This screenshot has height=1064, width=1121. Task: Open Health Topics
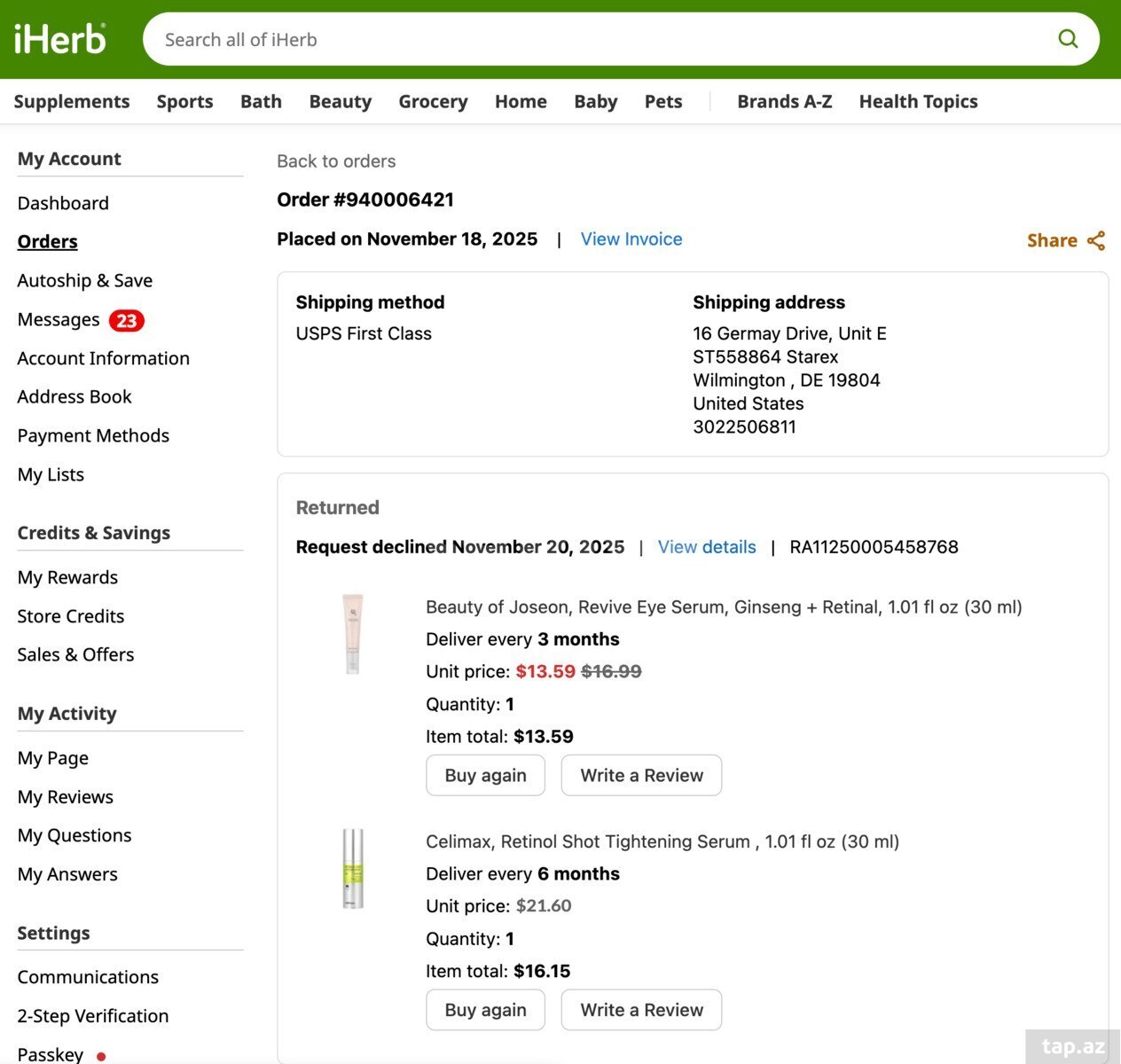918,101
